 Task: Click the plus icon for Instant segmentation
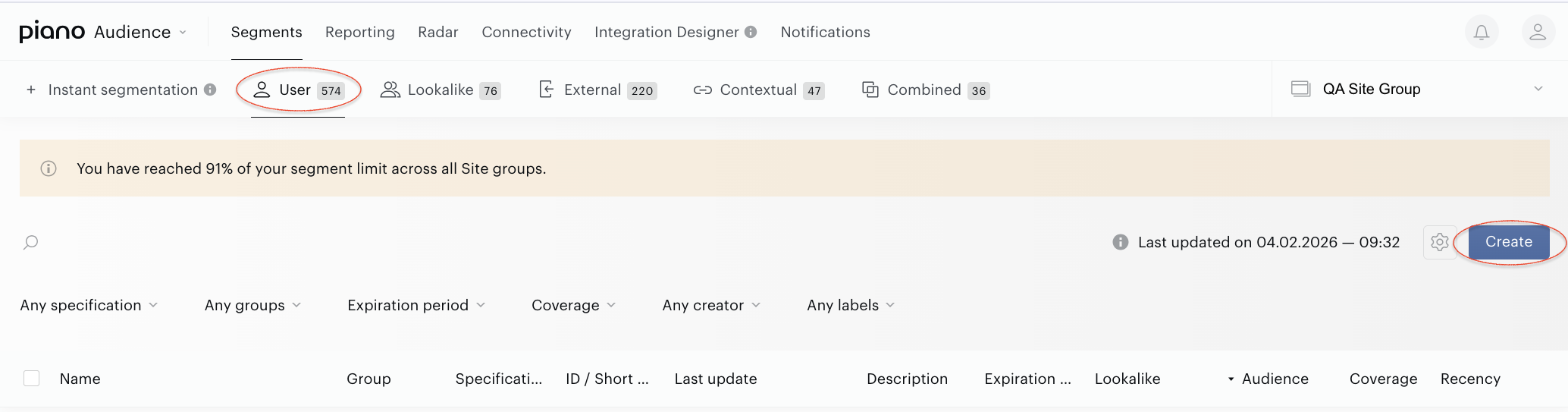click(x=31, y=90)
